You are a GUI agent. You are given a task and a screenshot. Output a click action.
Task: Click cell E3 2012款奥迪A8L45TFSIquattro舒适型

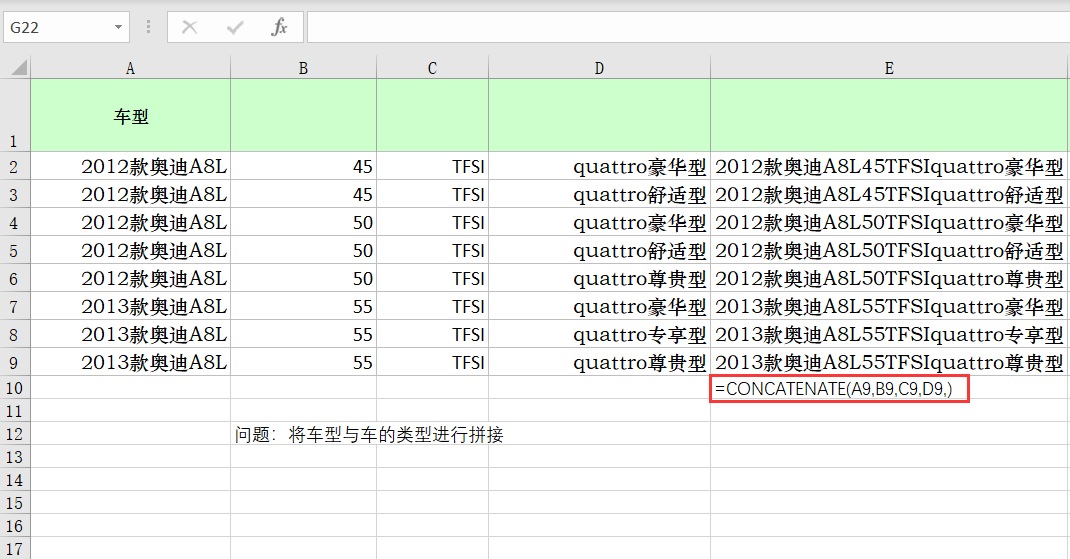tap(889, 195)
